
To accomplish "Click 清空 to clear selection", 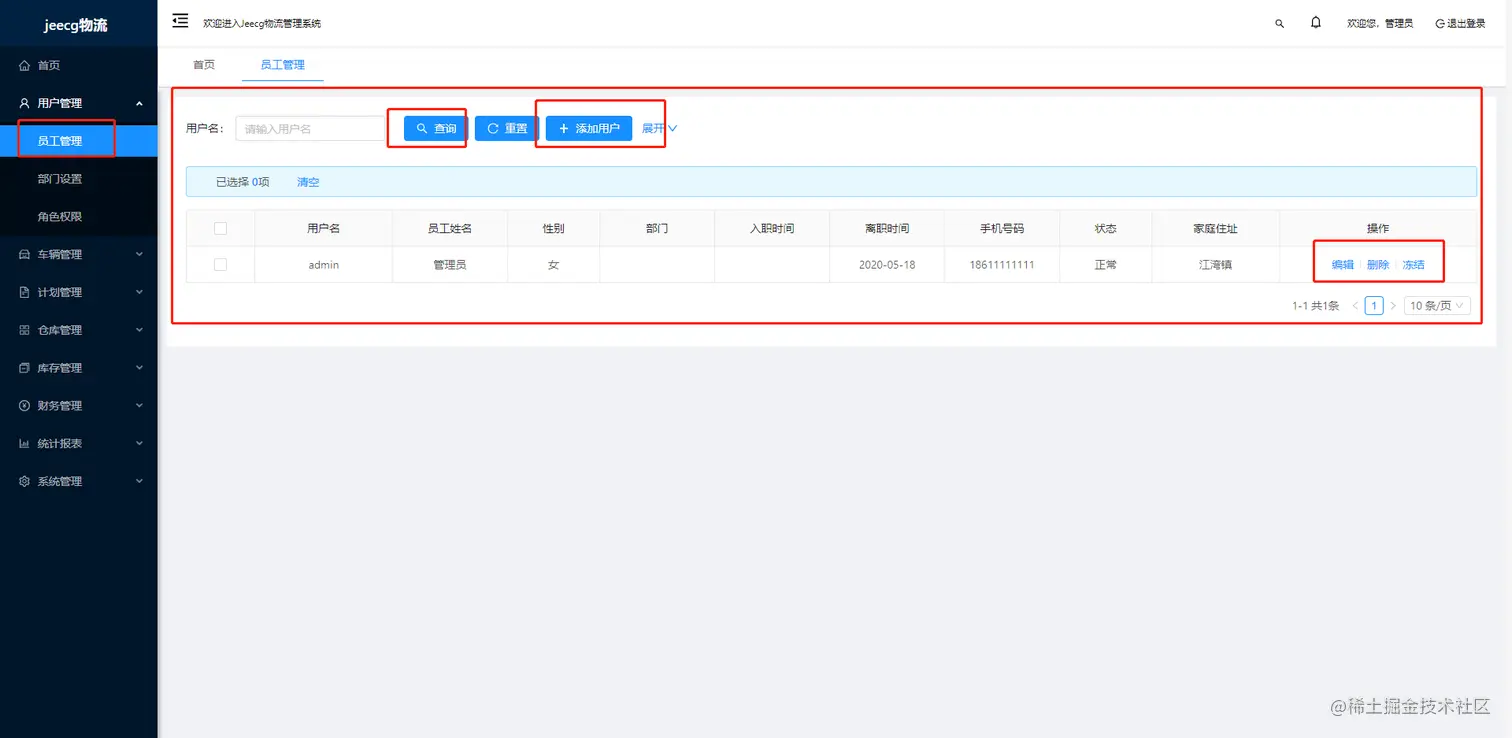I will pos(308,182).
